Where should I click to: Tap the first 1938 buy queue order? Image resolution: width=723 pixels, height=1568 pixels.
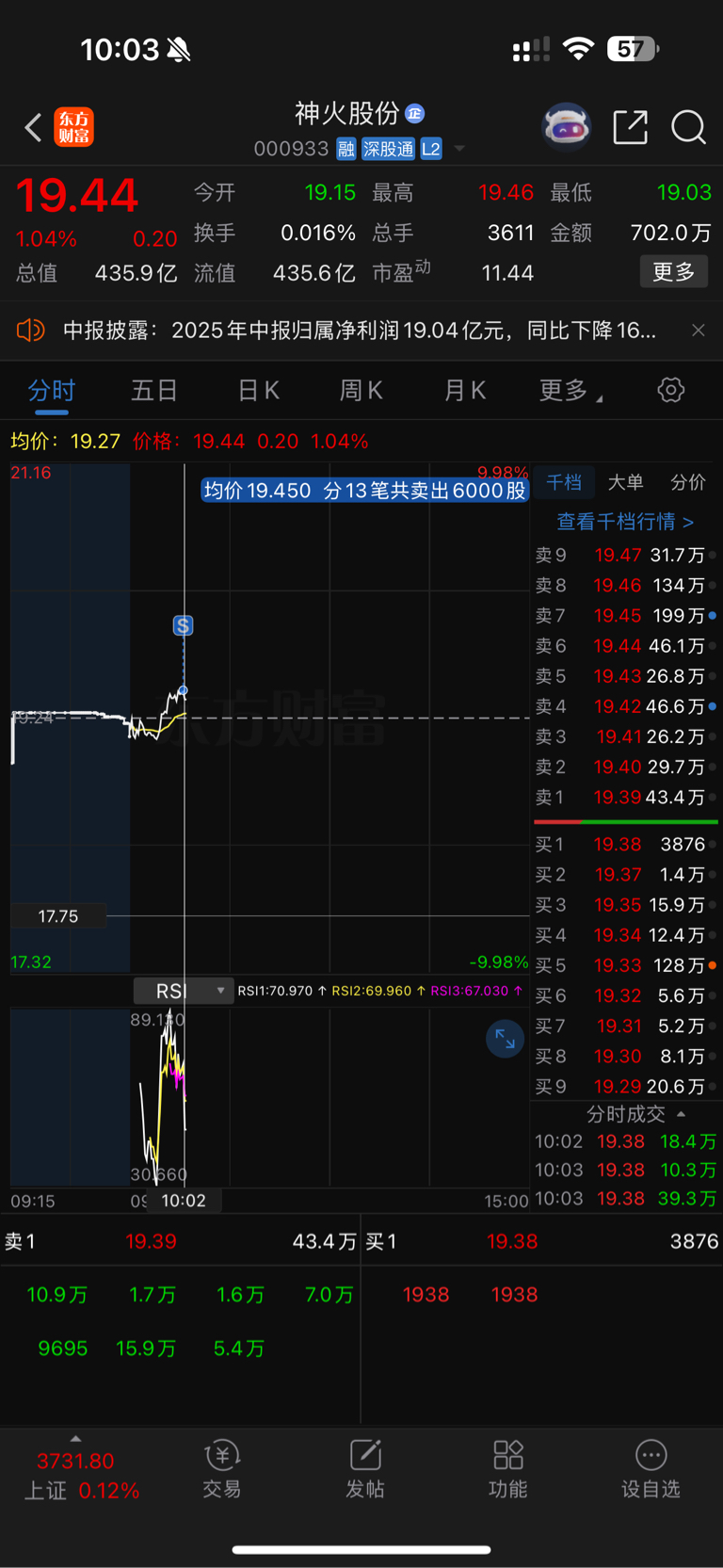[x=426, y=1295]
